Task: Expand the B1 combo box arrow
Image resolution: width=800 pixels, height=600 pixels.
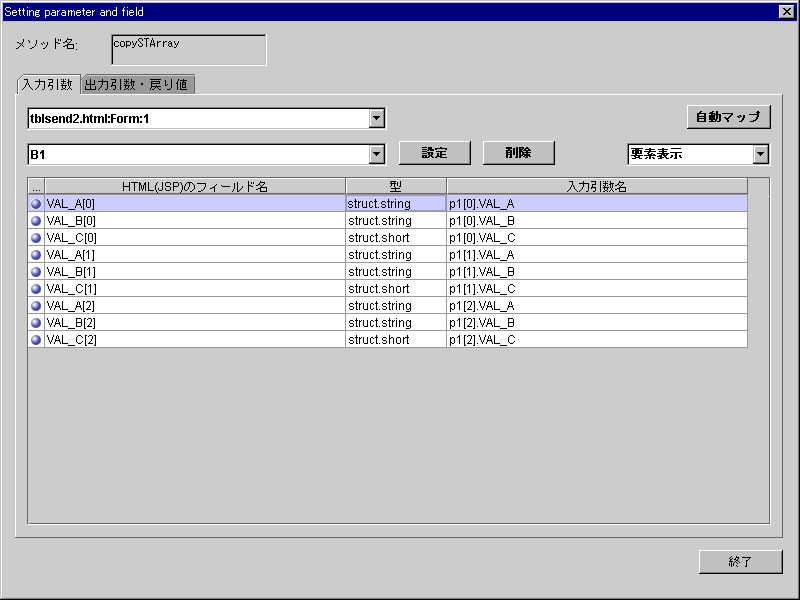Action: (x=376, y=154)
